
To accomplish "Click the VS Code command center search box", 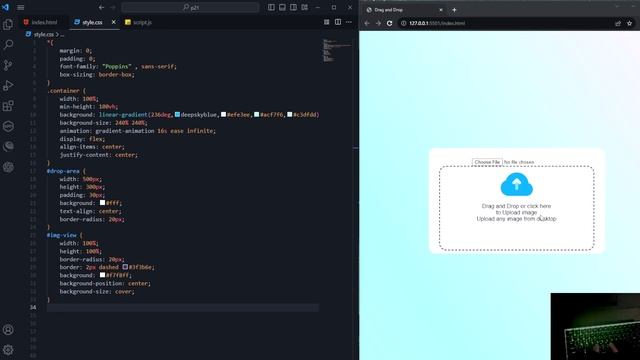I will 190,7.
